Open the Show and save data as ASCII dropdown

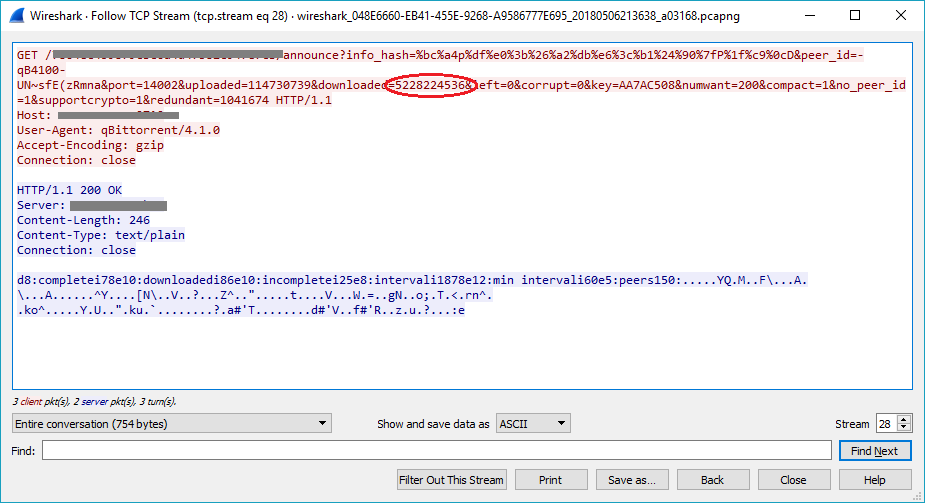533,423
